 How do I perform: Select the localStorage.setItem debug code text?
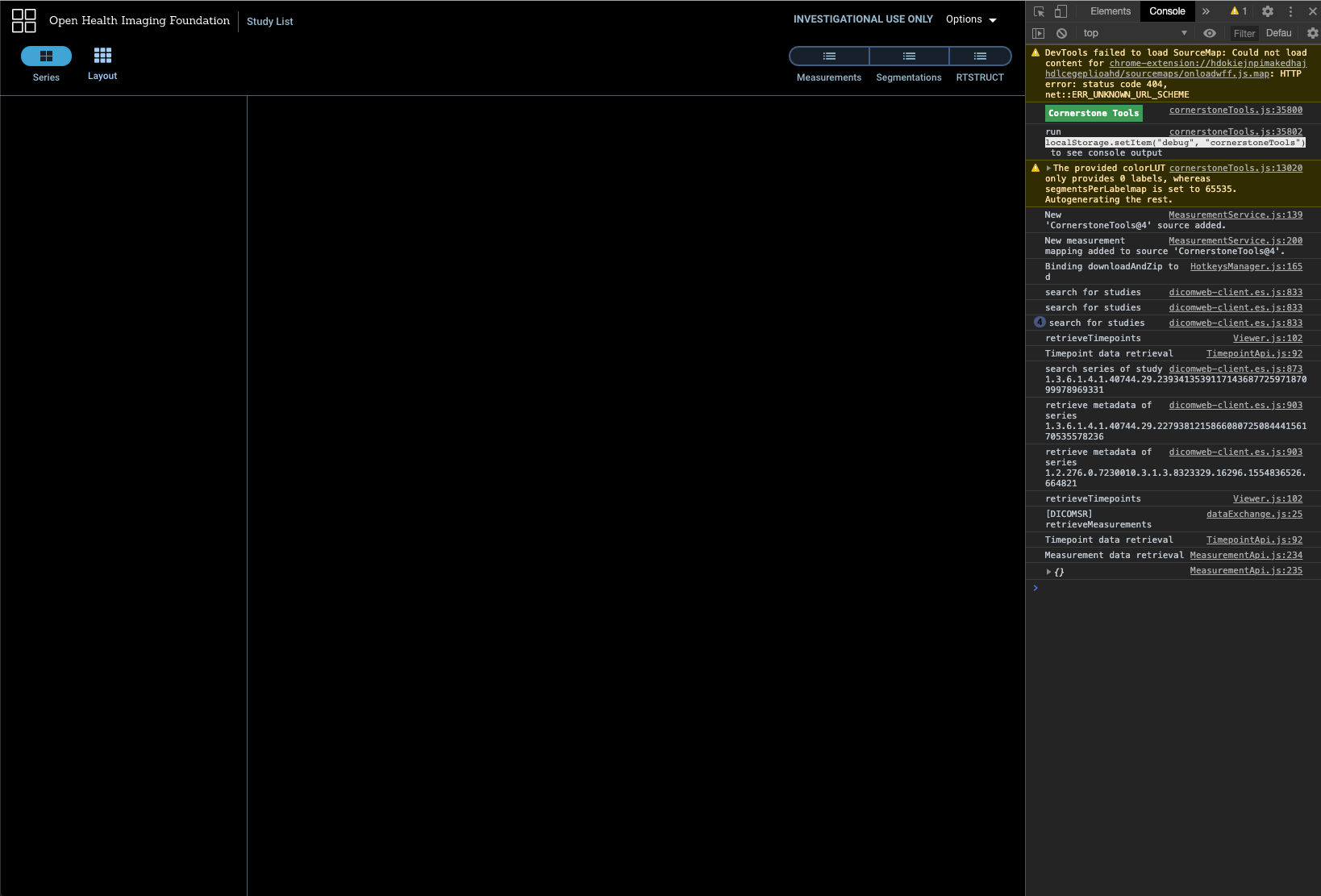point(1175,143)
